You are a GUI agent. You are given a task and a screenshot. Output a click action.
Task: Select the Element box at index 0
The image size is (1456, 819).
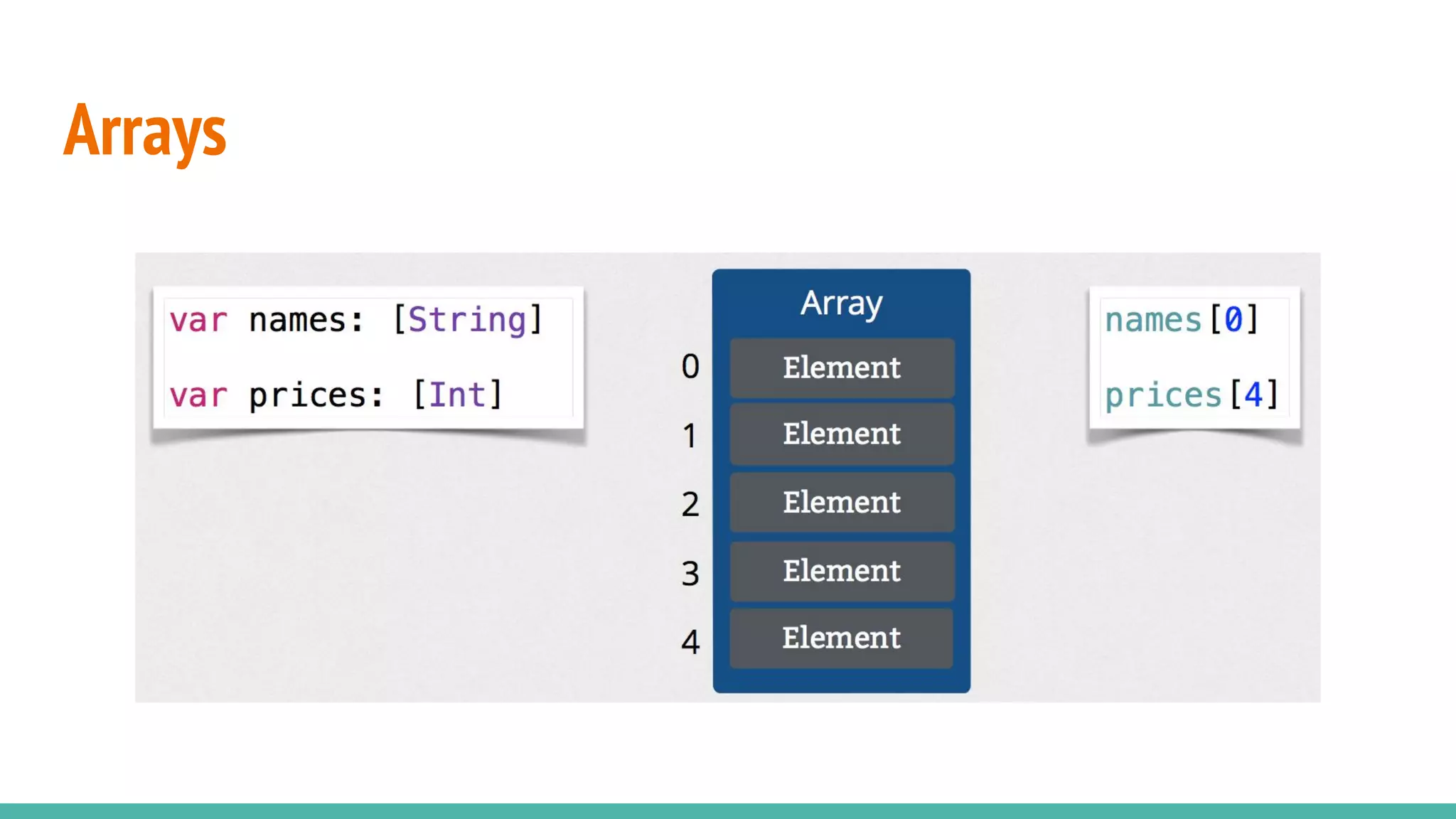pyautogui.click(x=842, y=368)
